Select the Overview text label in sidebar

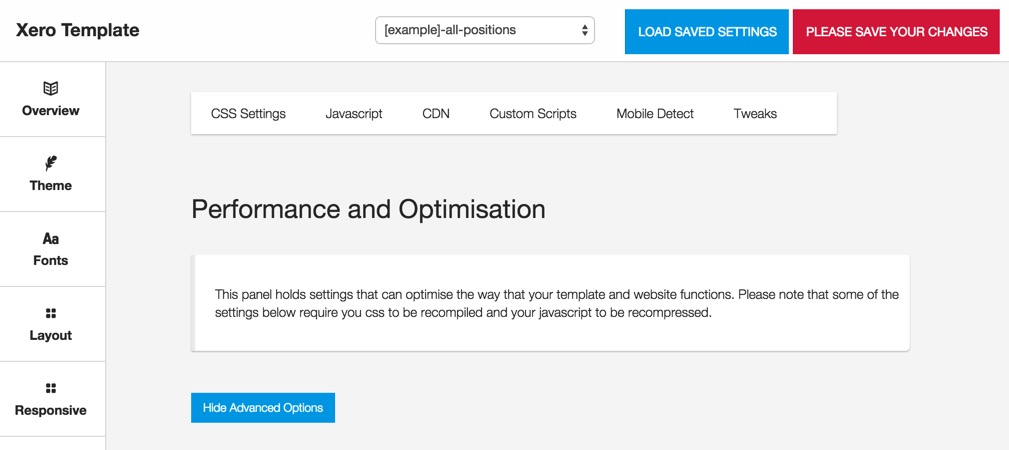51,111
